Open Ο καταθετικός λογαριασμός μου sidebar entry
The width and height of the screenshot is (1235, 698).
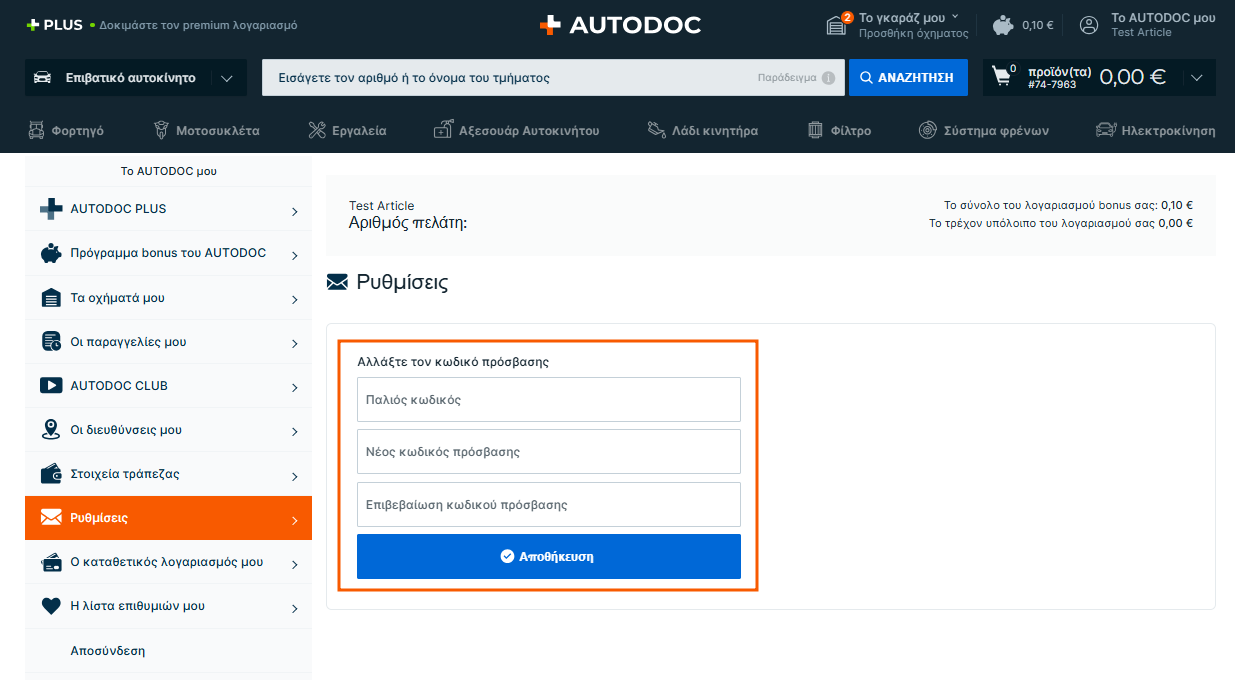[x=168, y=562]
